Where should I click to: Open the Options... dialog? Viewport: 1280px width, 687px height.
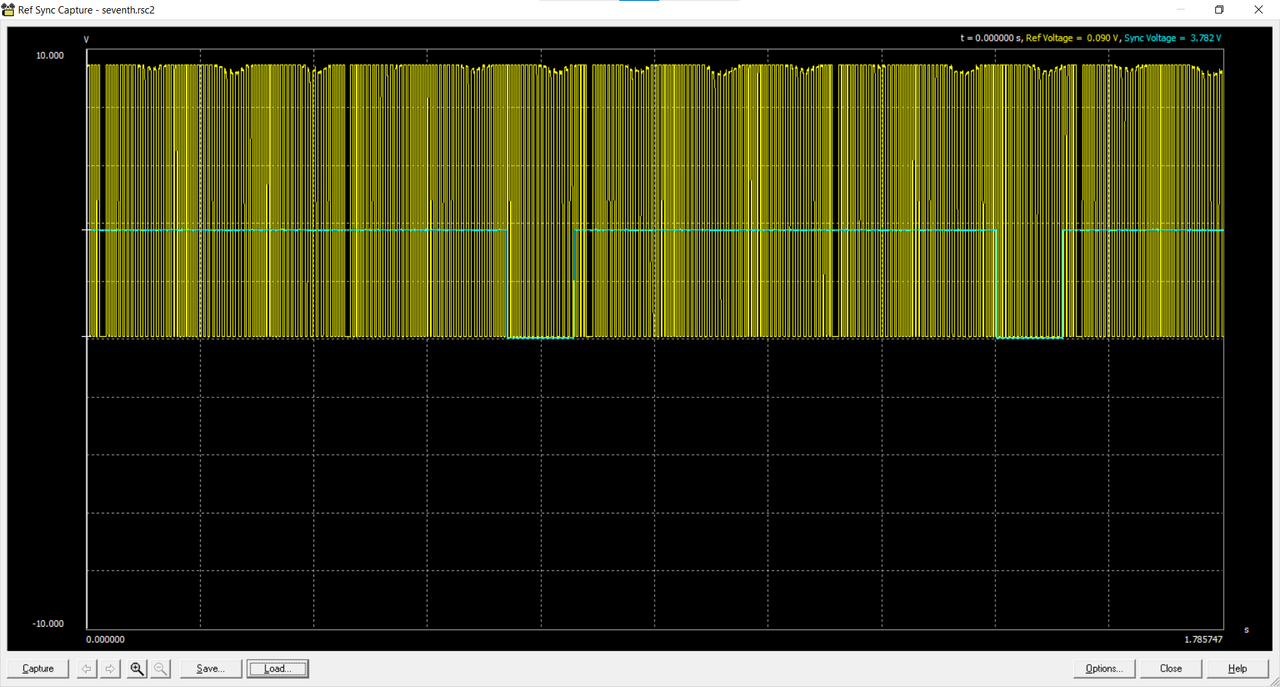(x=1104, y=669)
